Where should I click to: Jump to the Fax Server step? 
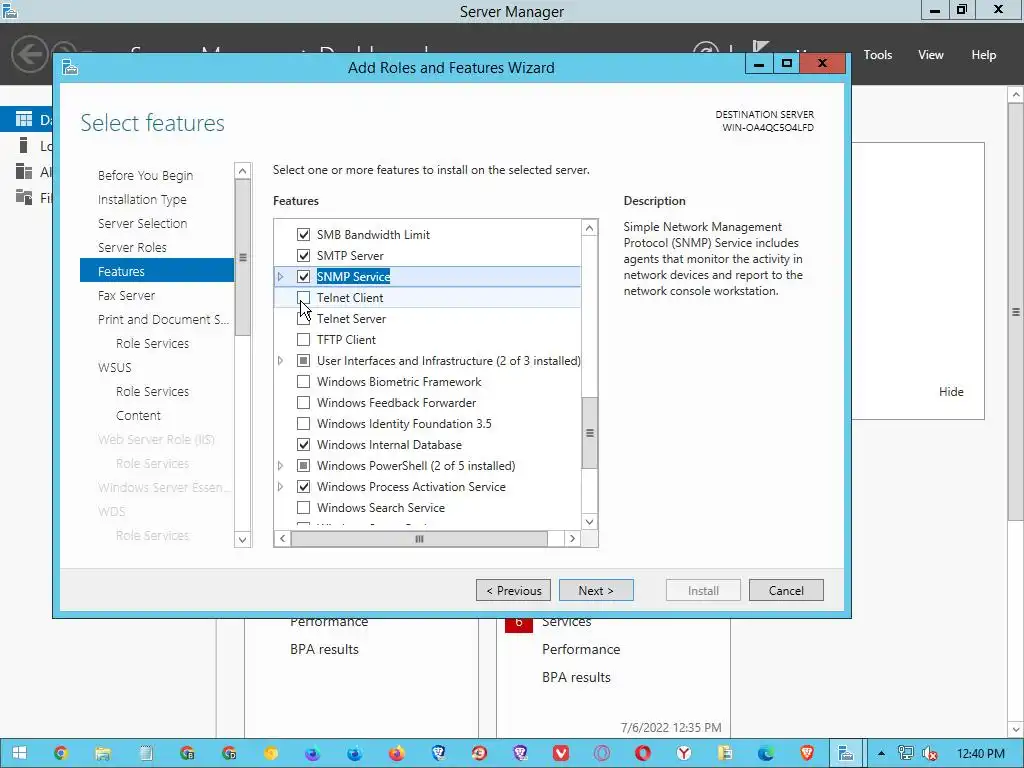click(x=127, y=295)
